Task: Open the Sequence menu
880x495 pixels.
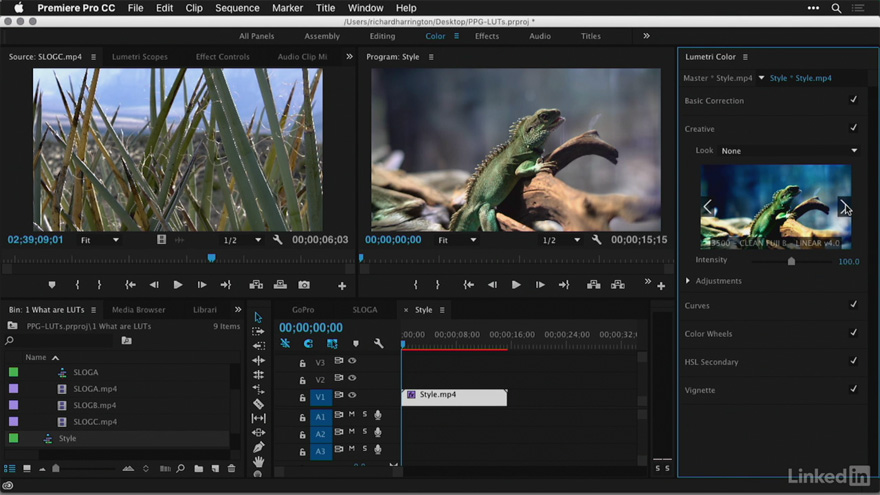Action: tap(237, 8)
